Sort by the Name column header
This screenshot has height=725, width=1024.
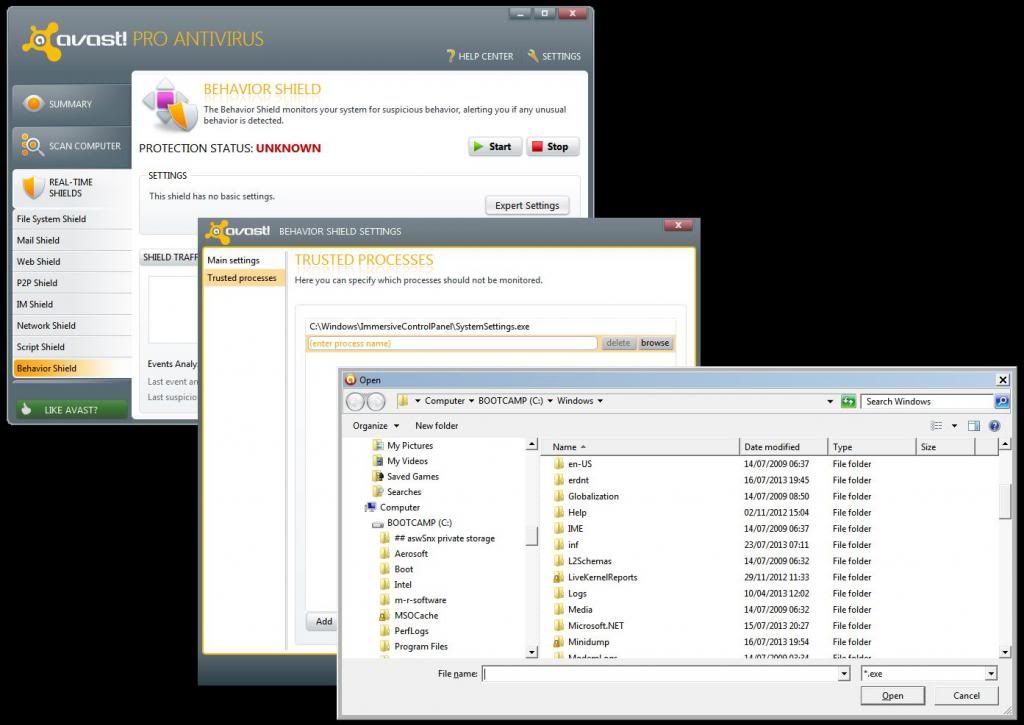point(641,447)
